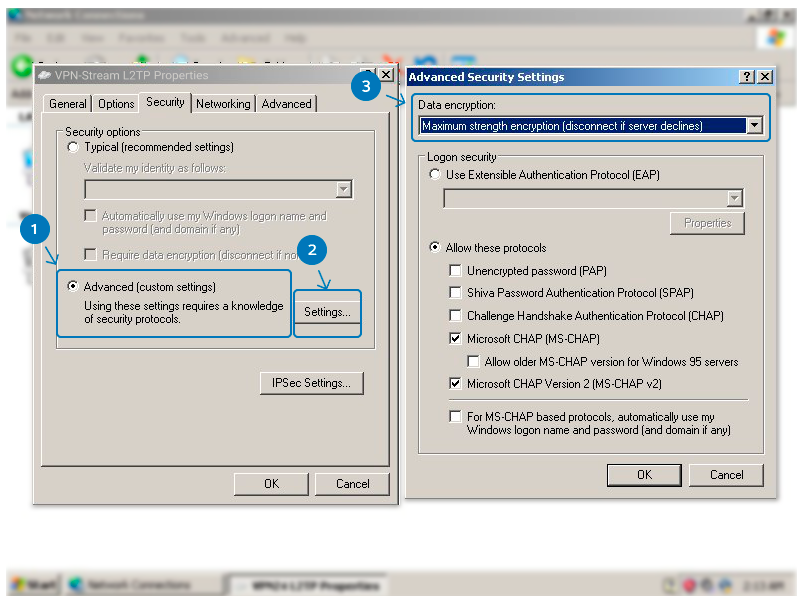The width and height of the screenshot is (803, 606).
Task: Click the help question mark in Advanced Security Settings
Action: (x=747, y=77)
